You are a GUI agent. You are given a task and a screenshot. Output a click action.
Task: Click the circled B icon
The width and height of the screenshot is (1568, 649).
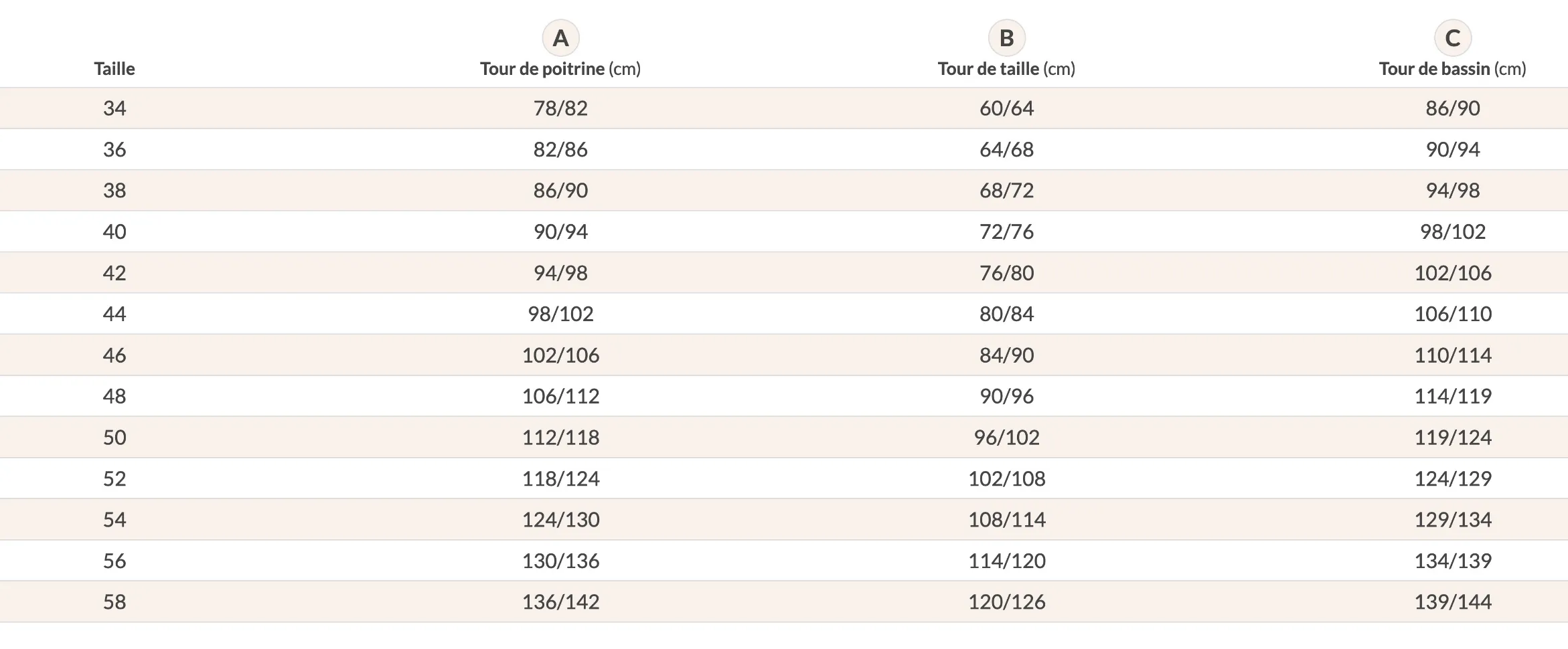pyautogui.click(x=1006, y=38)
